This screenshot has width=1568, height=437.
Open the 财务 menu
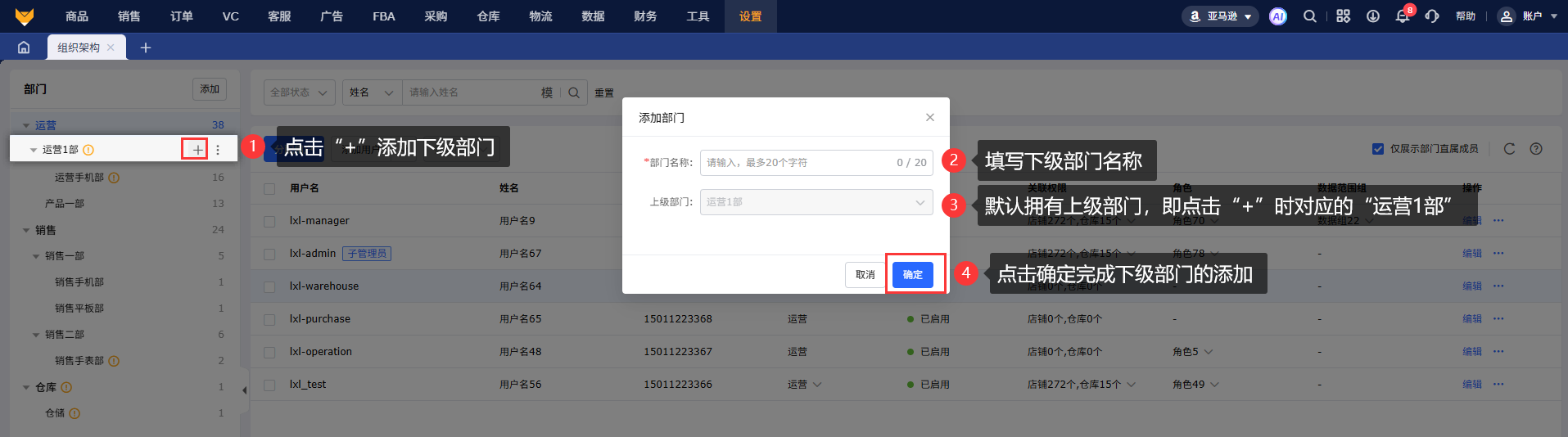(645, 16)
